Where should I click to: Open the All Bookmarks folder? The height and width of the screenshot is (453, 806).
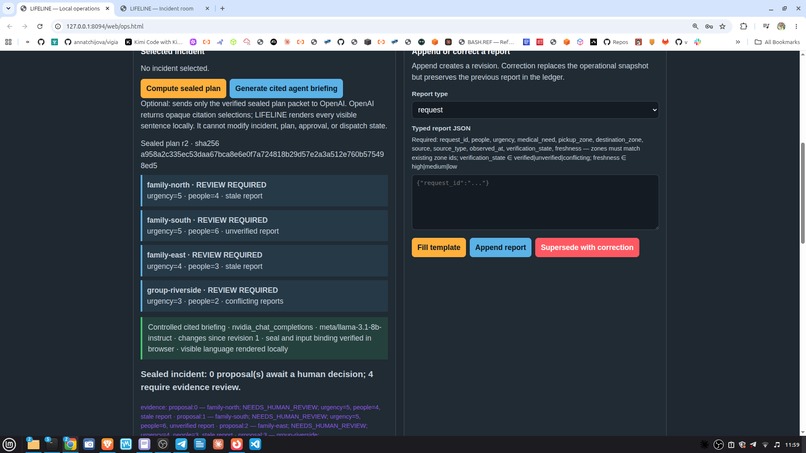tap(777, 42)
